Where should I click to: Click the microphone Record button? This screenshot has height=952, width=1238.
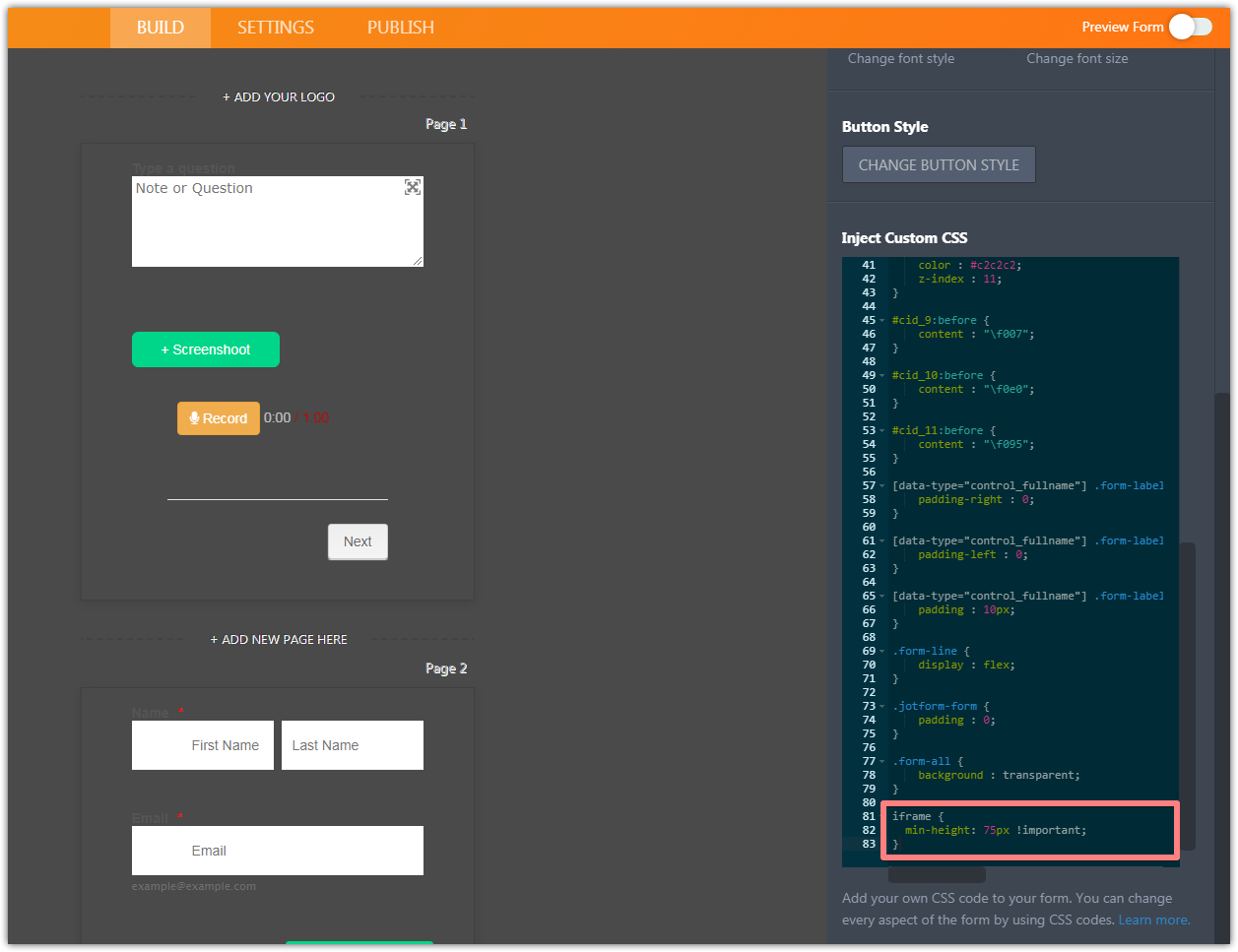(219, 418)
